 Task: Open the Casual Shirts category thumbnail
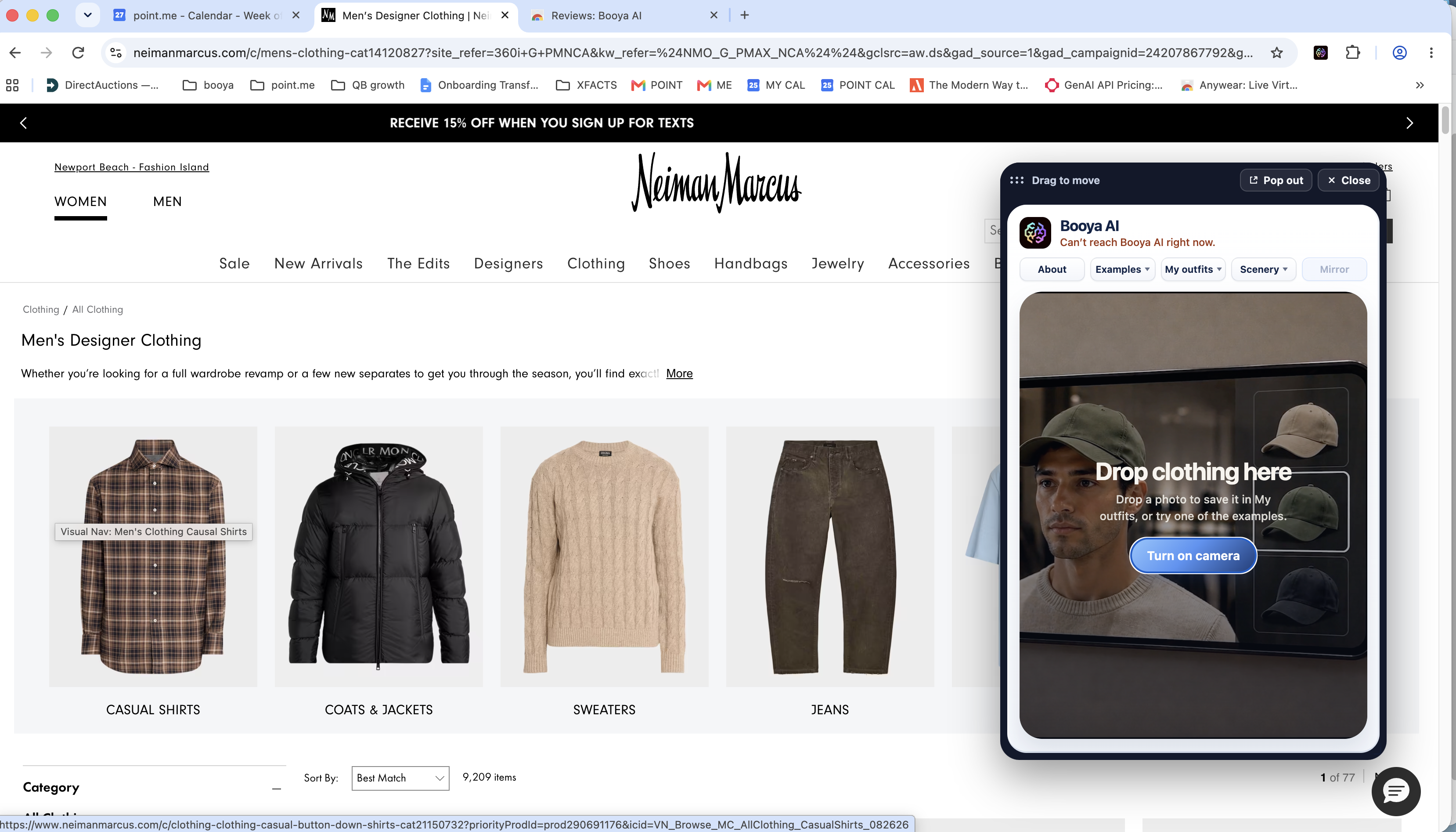coord(153,557)
